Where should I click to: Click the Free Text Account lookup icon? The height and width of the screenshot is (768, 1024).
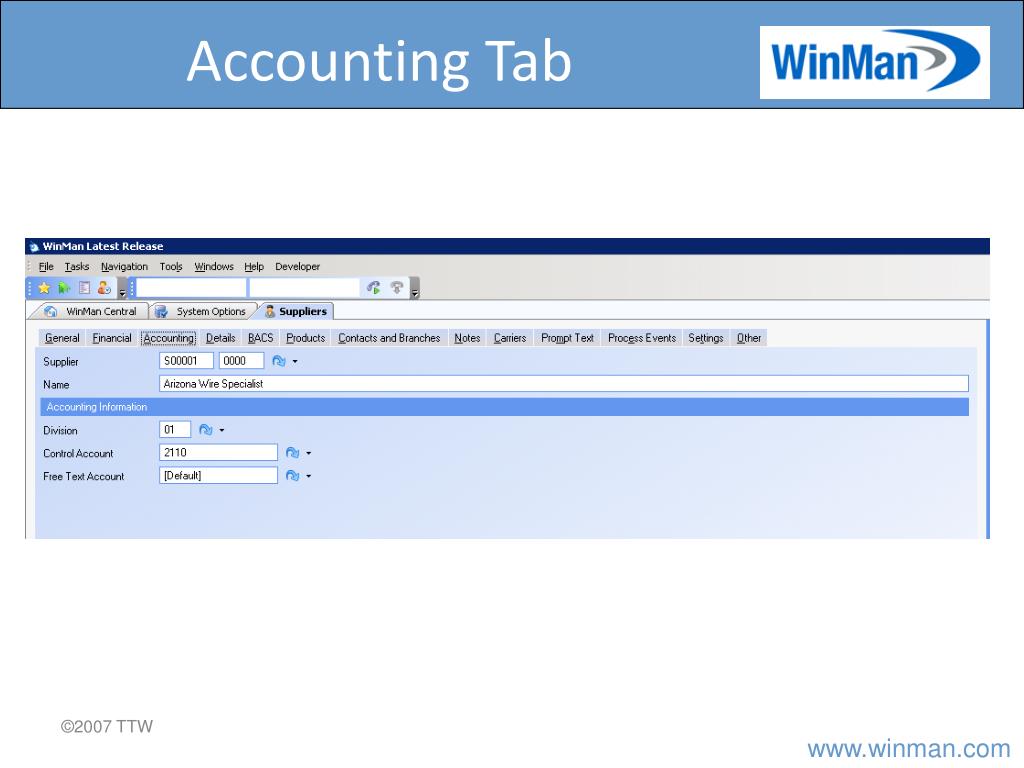click(x=293, y=475)
